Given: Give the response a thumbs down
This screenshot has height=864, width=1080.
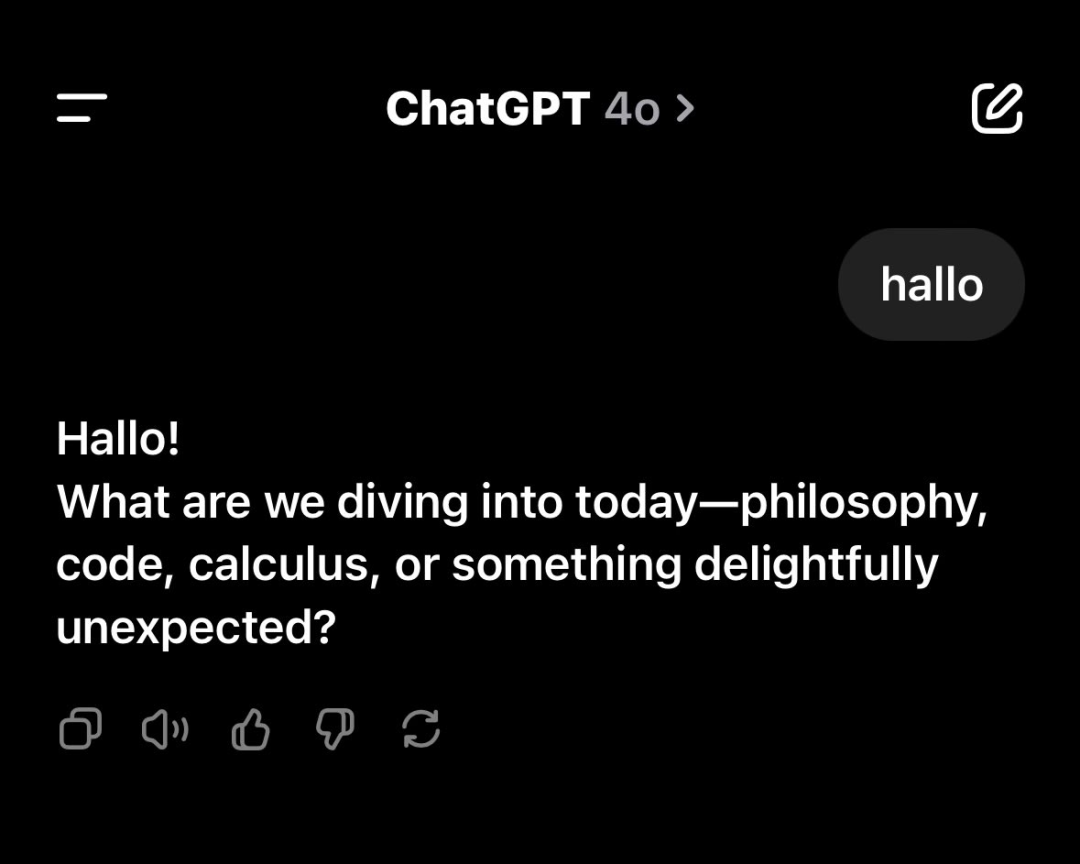Looking at the screenshot, I should (335, 729).
